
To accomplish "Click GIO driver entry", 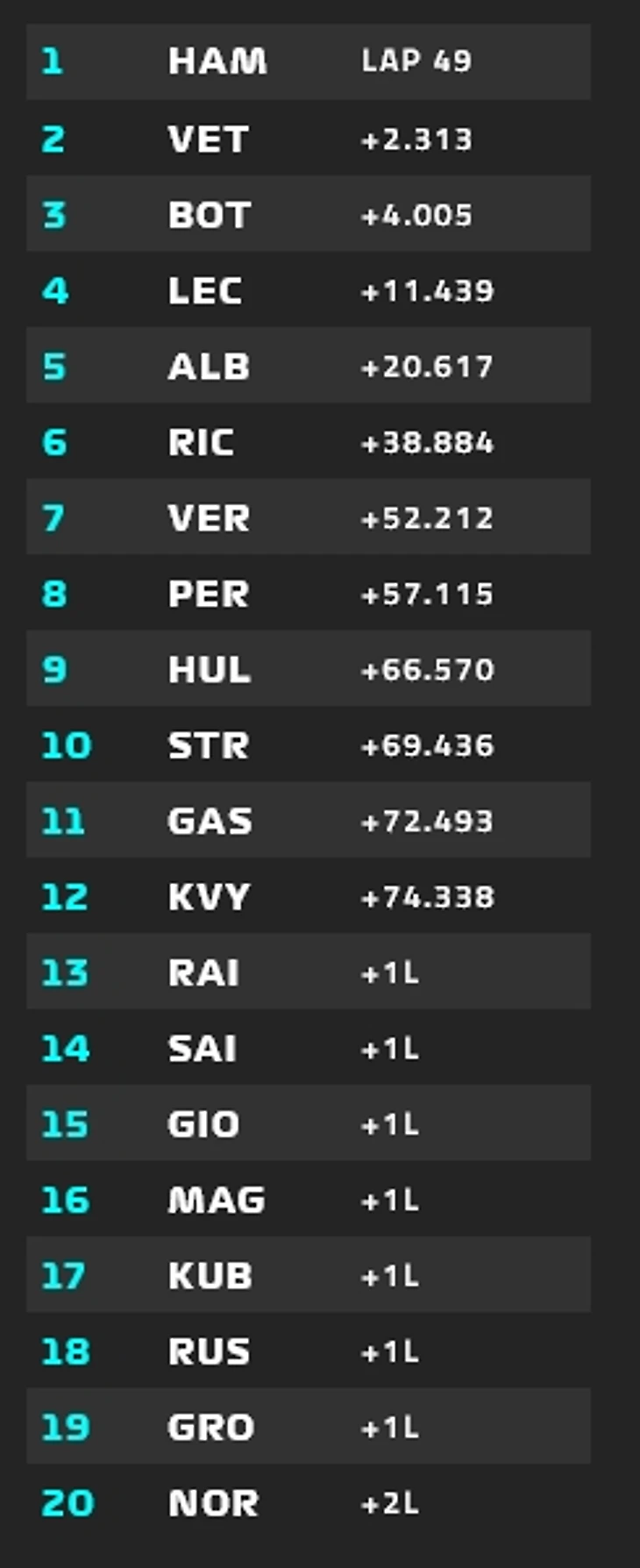I will click(309, 1124).
